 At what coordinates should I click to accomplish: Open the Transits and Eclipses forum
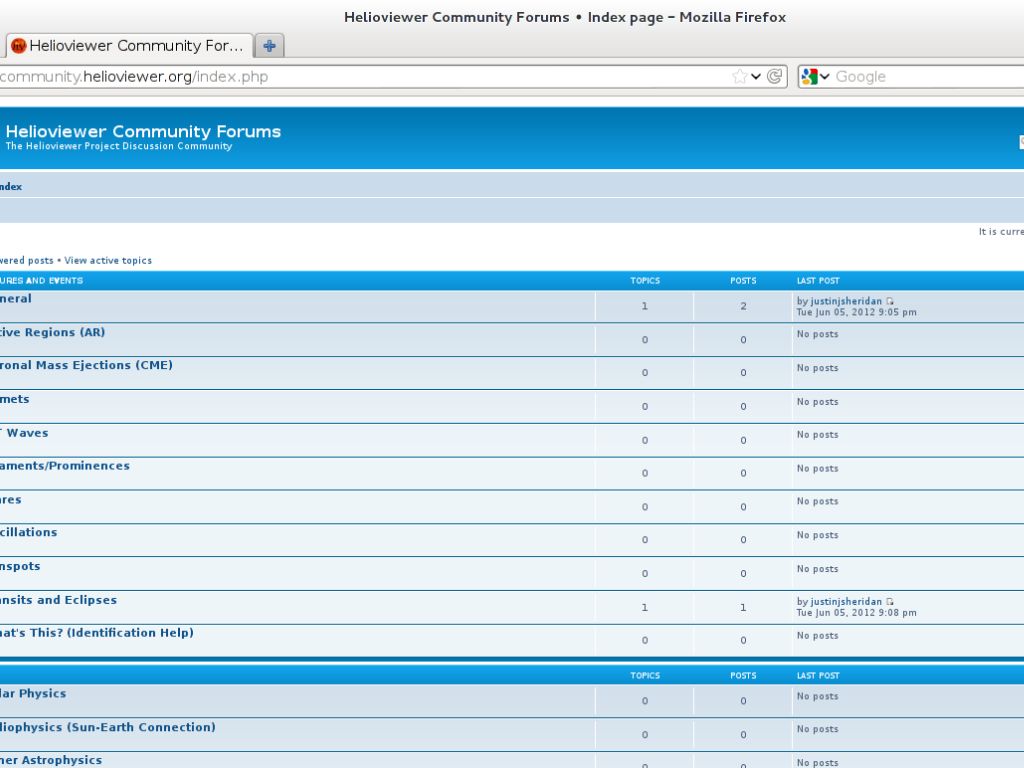tap(58, 600)
